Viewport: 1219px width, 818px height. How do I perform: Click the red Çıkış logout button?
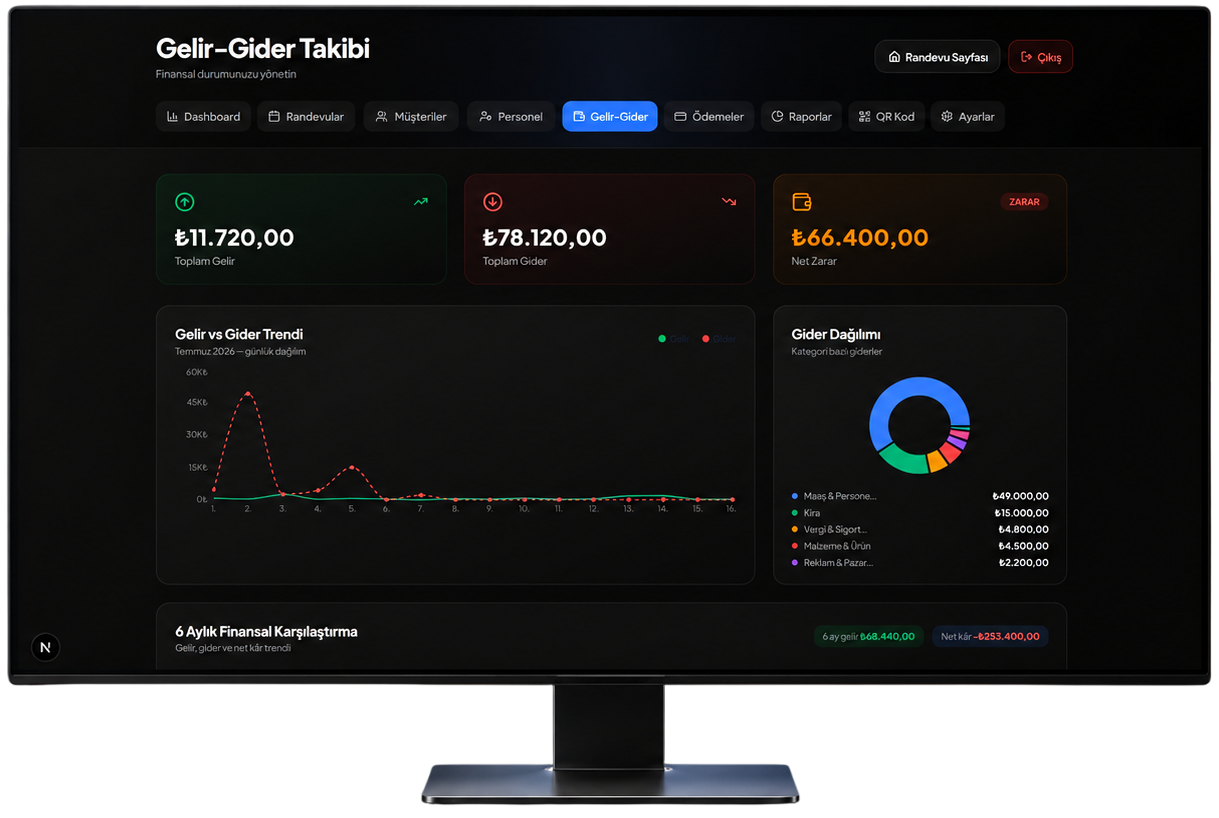1040,57
